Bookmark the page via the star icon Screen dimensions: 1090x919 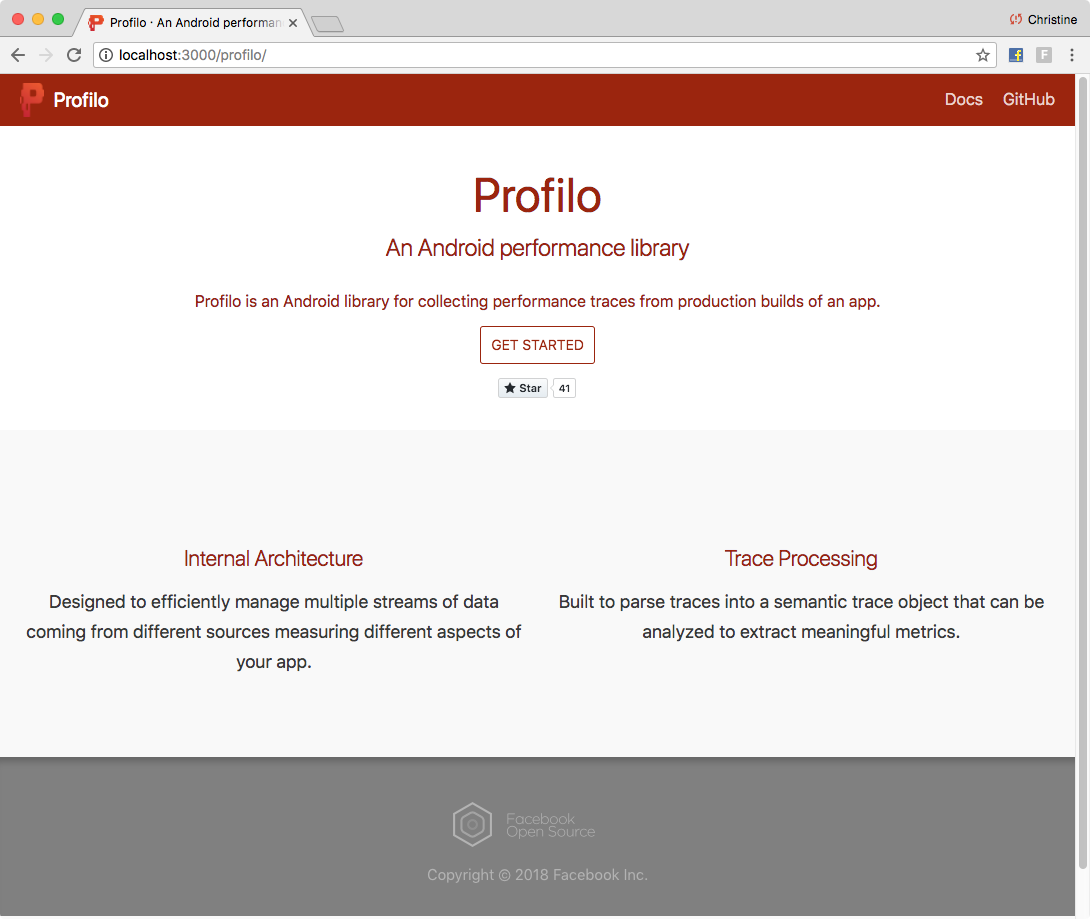click(x=983, y=55)
